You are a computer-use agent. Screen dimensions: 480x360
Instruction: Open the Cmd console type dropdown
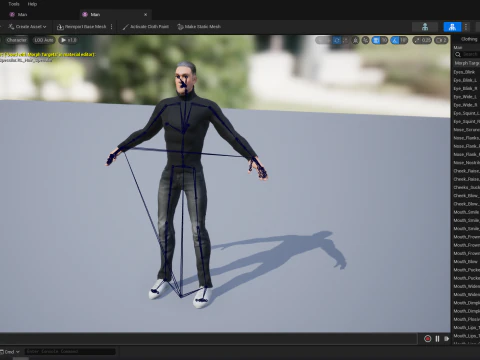coord(10,352)
